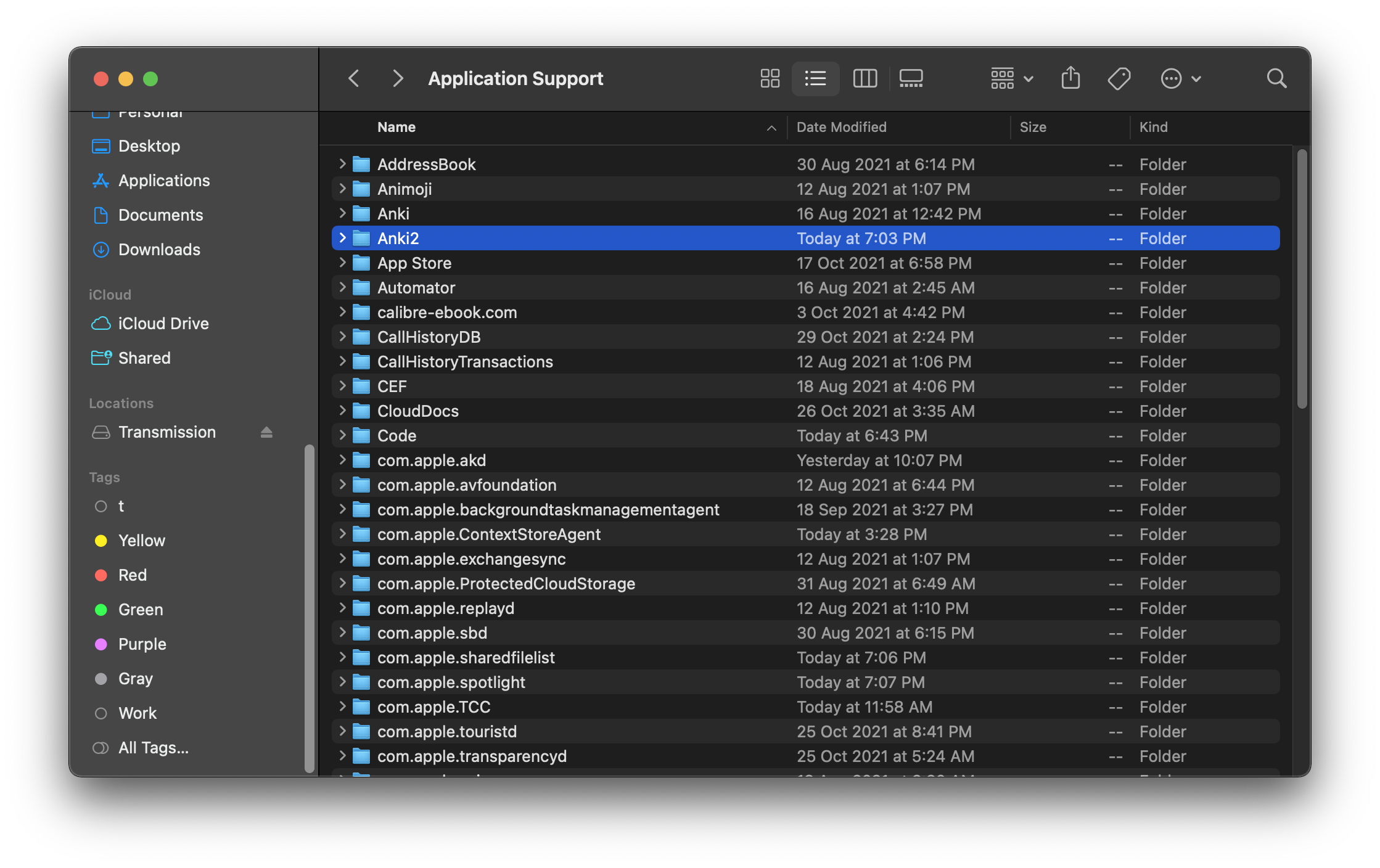Switch to column view

click(865, 78)
